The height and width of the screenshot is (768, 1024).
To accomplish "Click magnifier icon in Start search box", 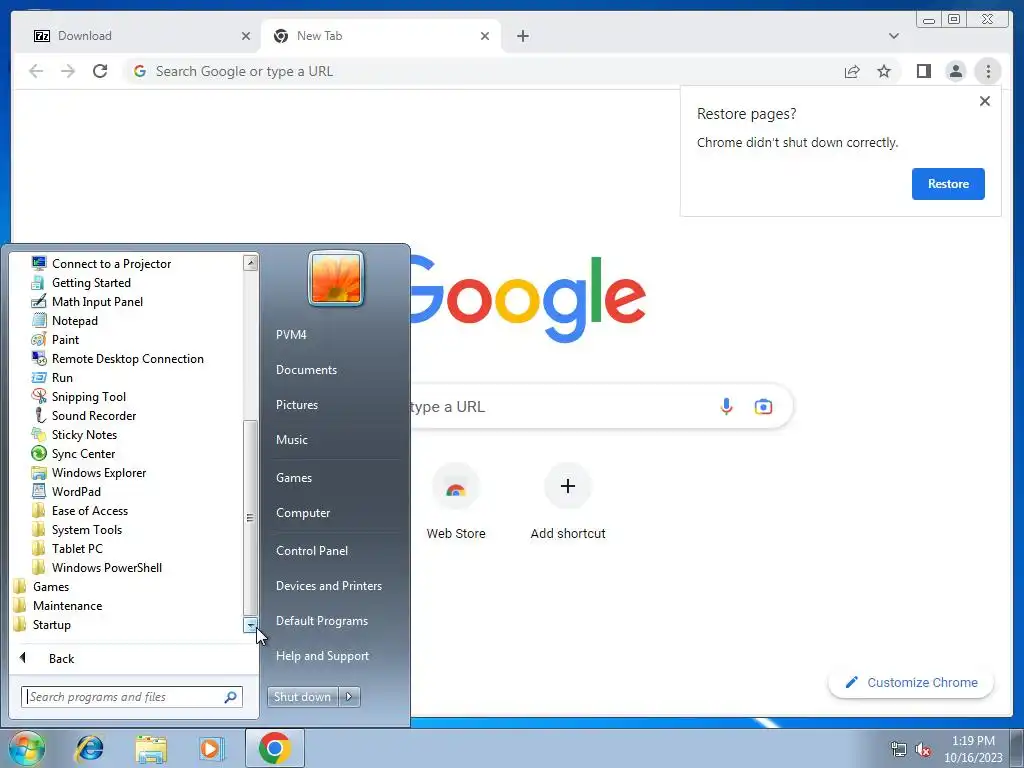I will (231, 697).
